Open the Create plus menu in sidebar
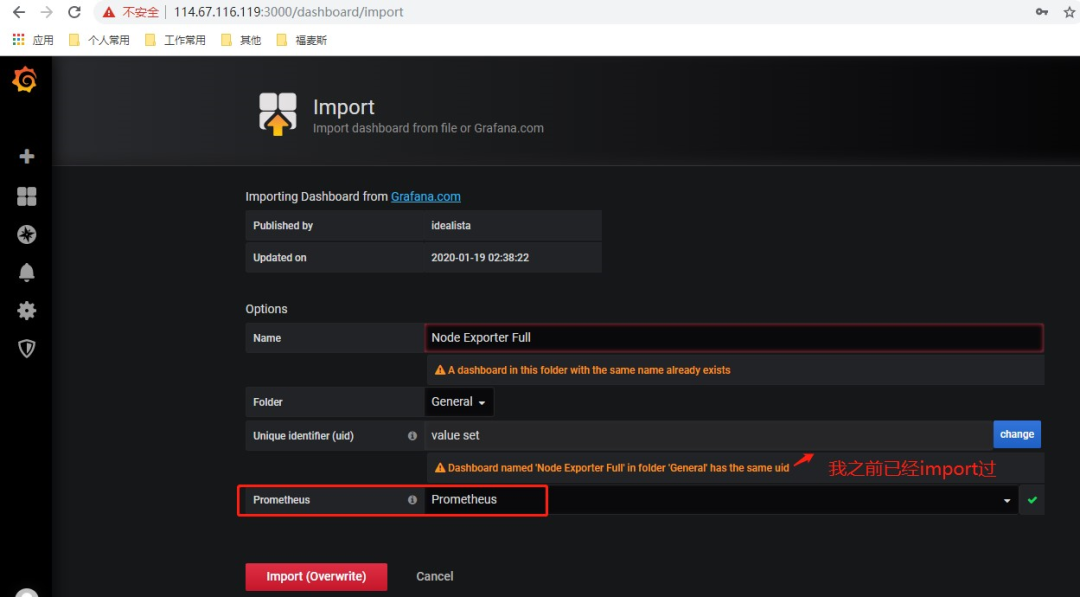 click(26, 156)
